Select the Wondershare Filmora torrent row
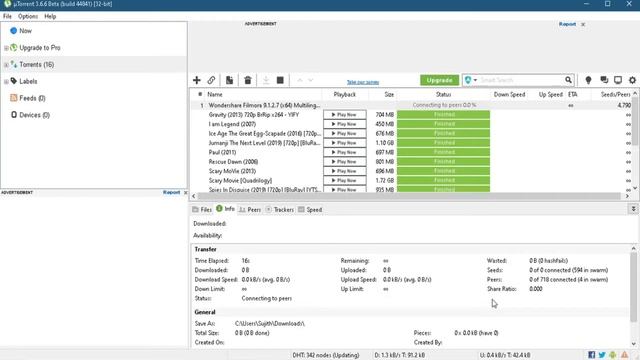This screenshot has width=640, height=360. coord(412,105)
